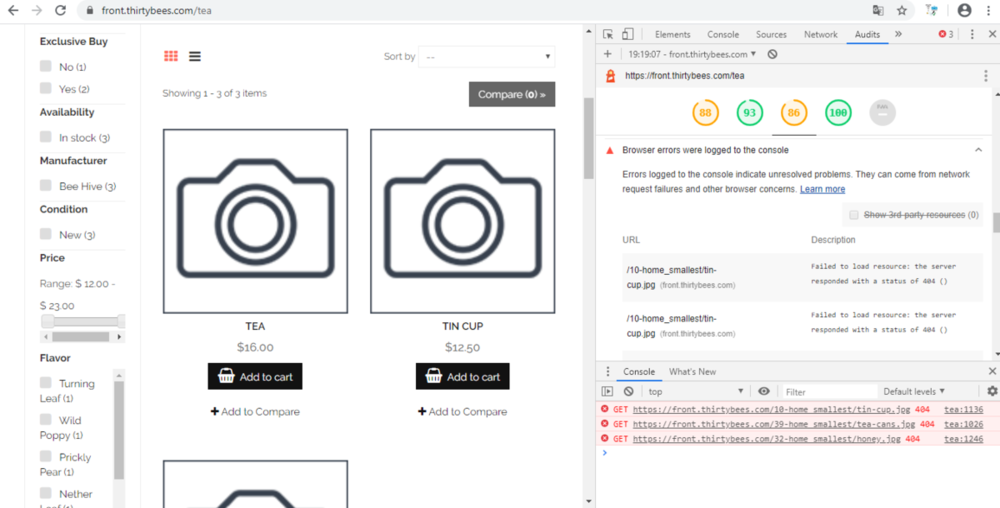
Task: Add the Tin Cup product to cart
Action: [463, 377]
